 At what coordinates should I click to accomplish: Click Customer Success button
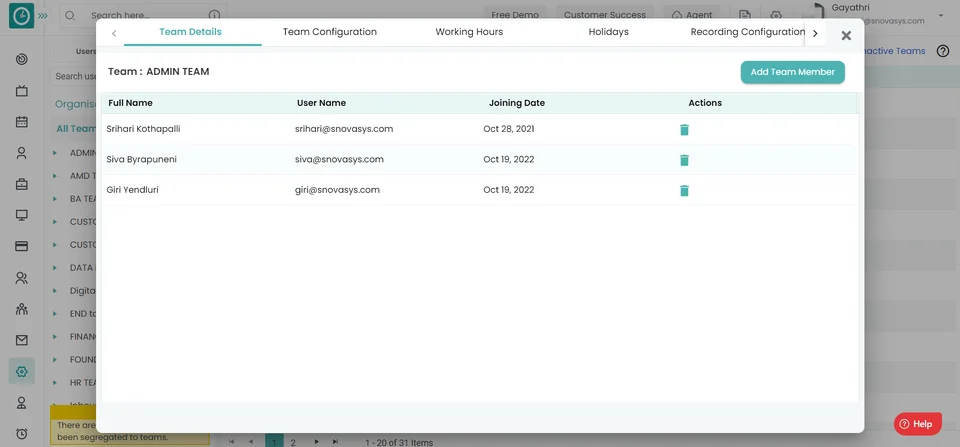tap(605, 15)
